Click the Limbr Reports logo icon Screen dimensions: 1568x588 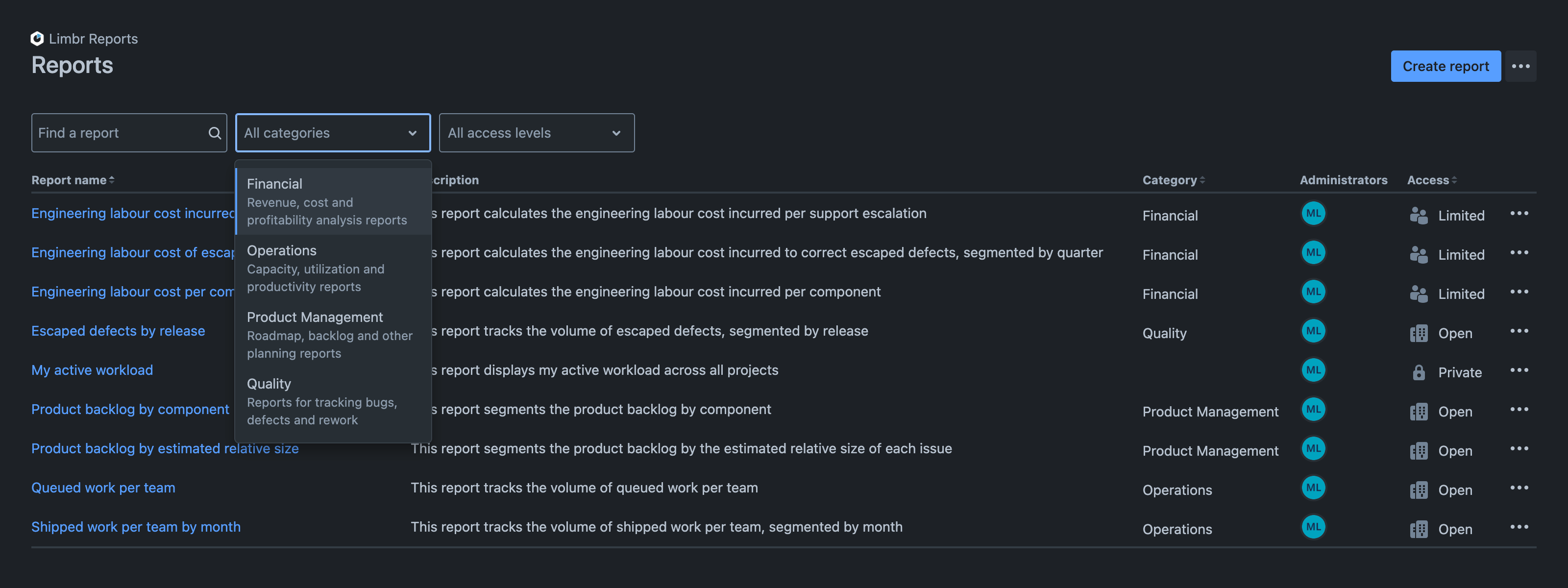pyautogui.click(x=37, y=38)
